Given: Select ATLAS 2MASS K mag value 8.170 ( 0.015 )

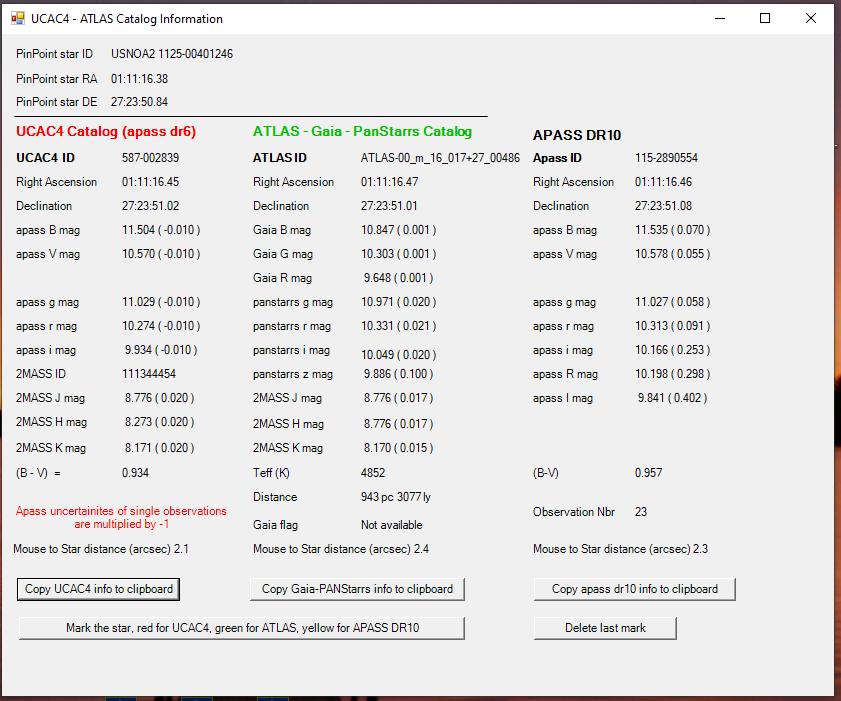Looking at the screenshot, I should click(399, 448).
